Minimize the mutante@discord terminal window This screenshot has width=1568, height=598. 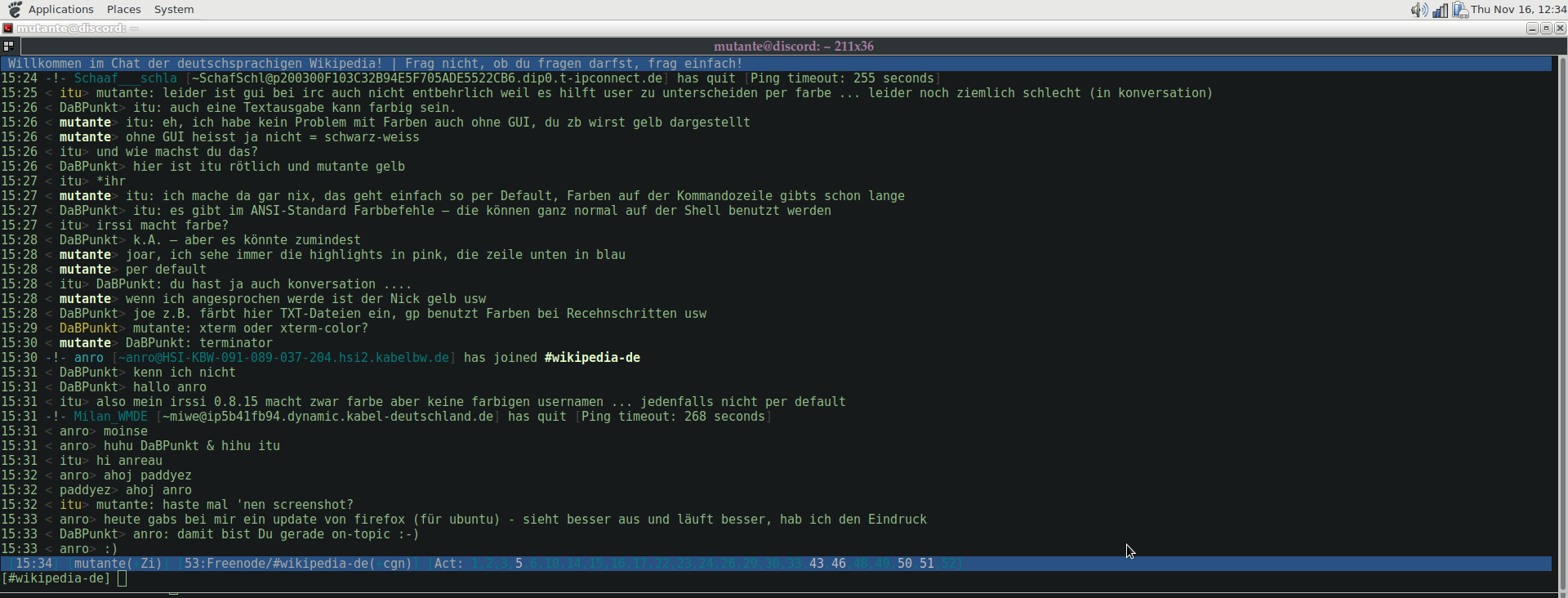[1532, 28]
